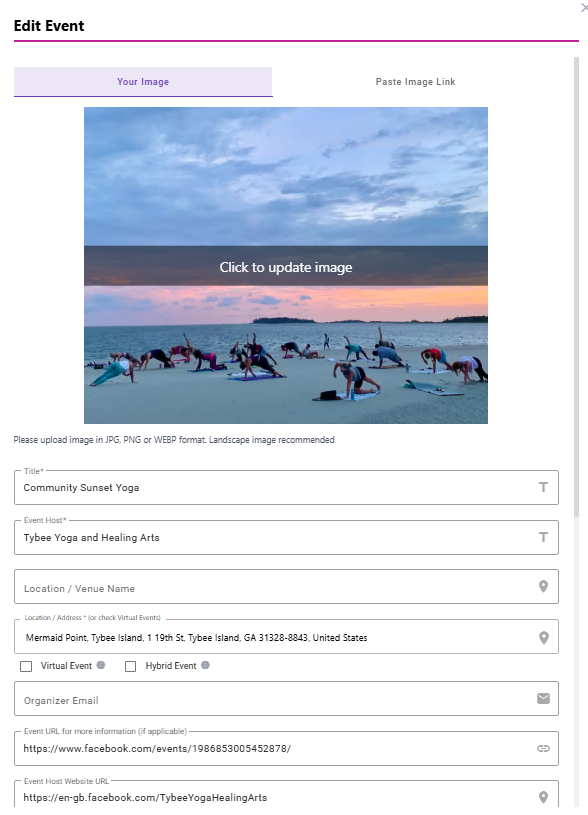Click info icon beside Virtual Event
Image resolution: width=588 pixels, height=815 pixels.
(101, 665)
